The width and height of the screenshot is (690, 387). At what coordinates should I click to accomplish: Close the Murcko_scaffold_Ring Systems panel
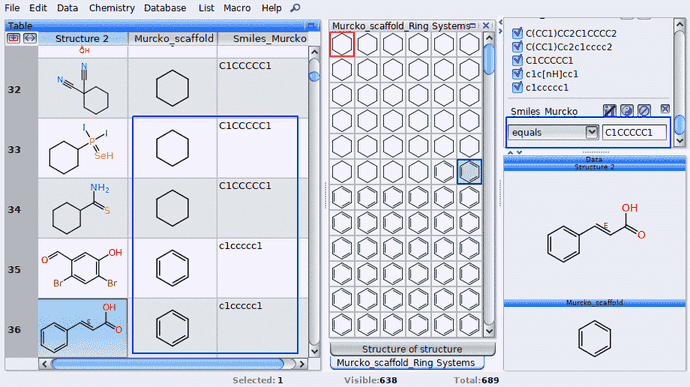486,26
